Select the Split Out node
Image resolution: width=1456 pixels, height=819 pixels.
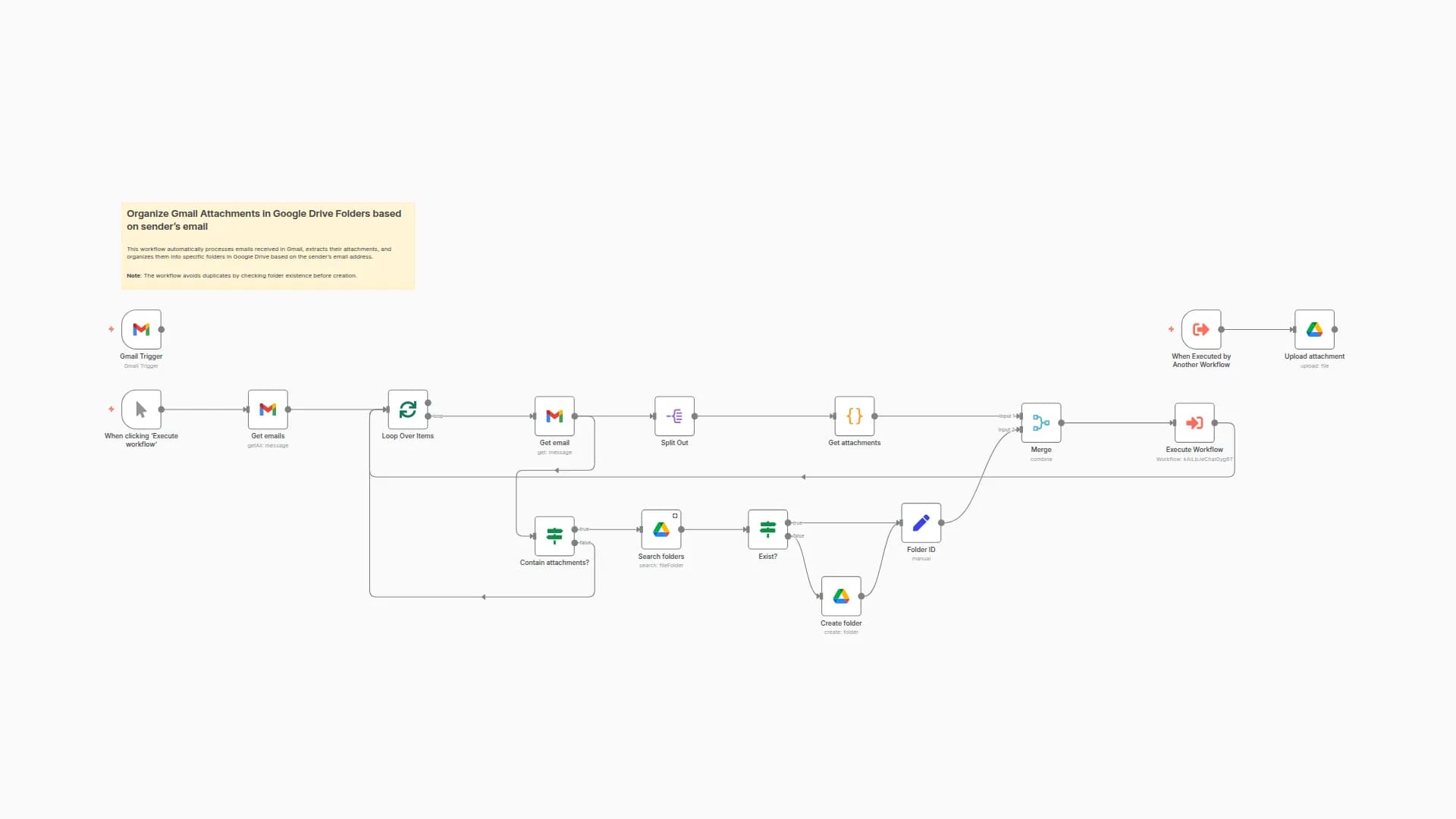(x=674, y=416)
